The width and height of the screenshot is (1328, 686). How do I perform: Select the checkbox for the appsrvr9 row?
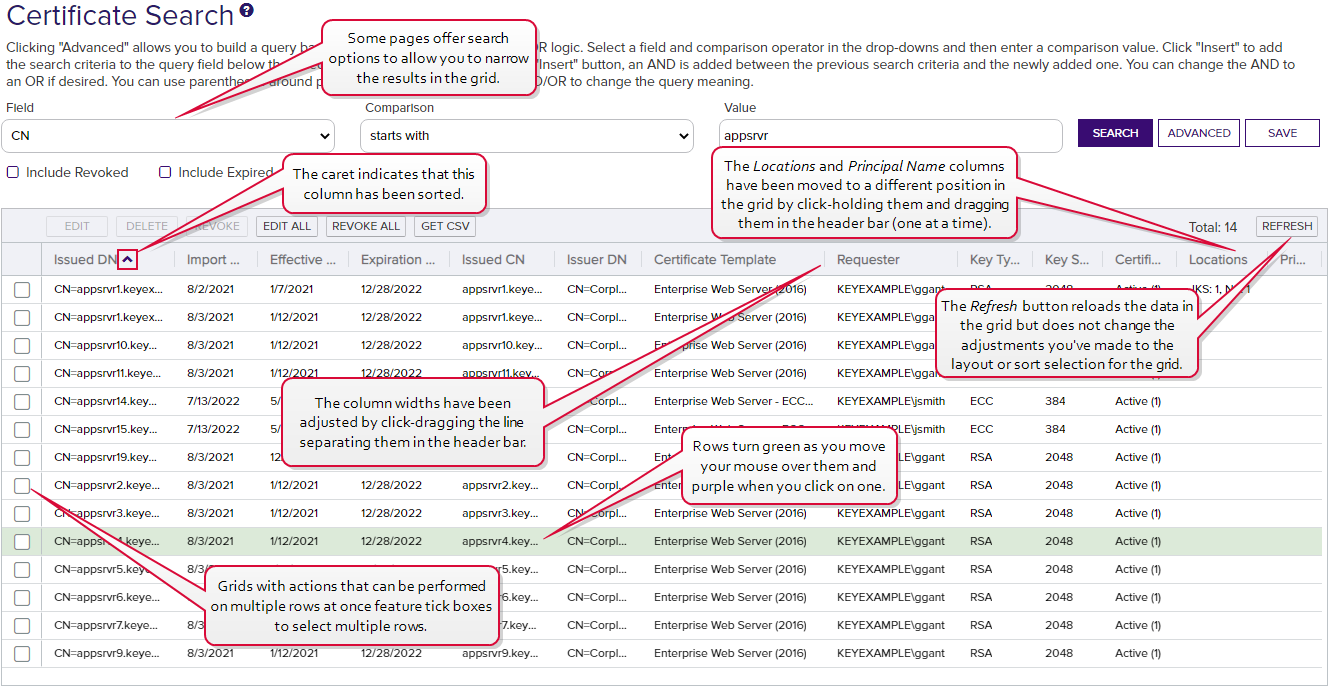pyautogui.click(x=22, y=654)
